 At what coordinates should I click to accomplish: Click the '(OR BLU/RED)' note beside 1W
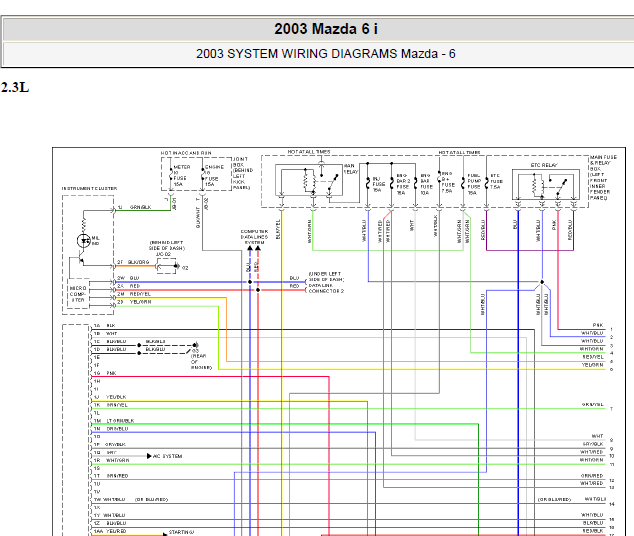[151, 500]
